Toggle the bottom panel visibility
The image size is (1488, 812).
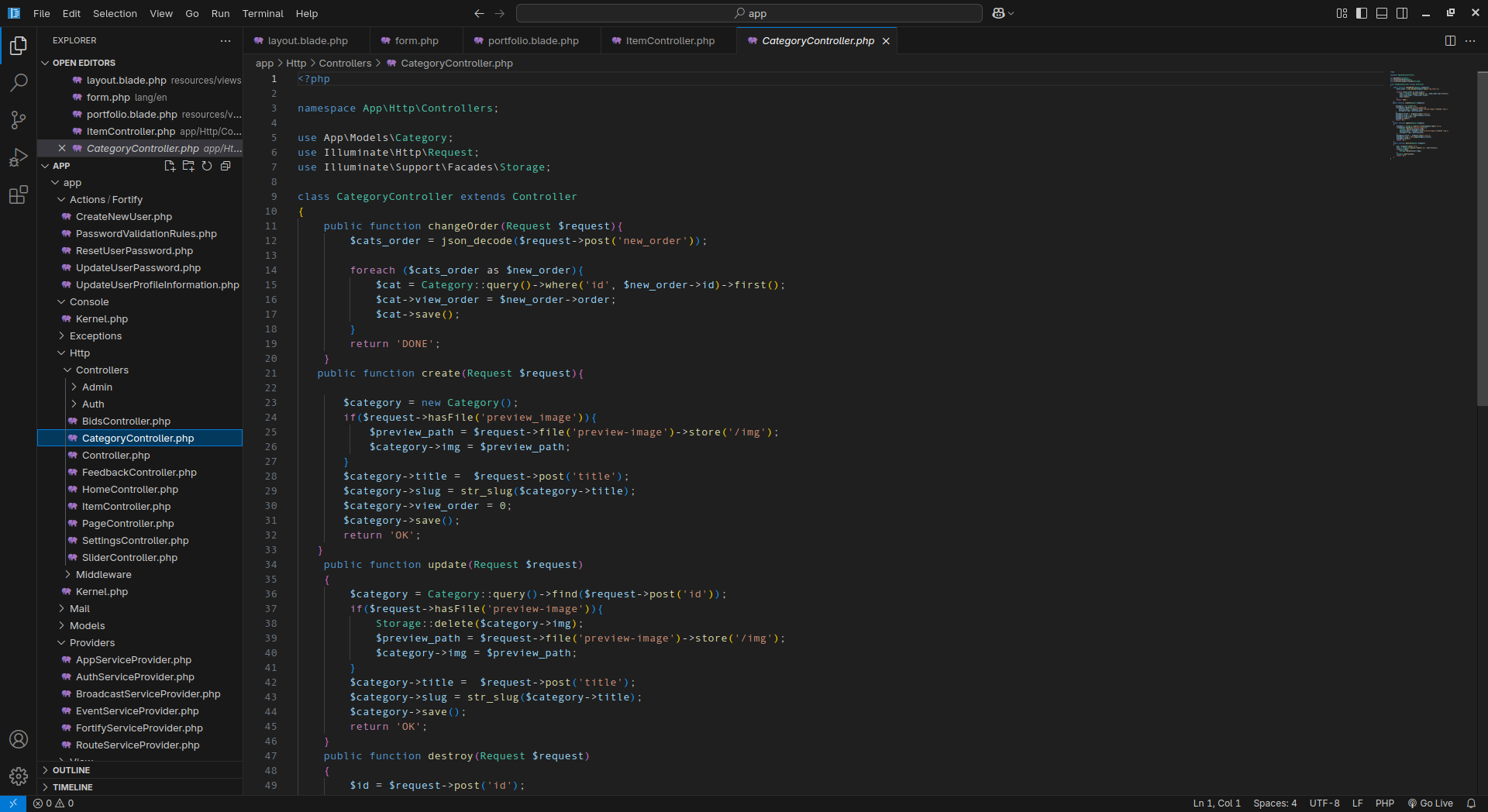tap(1382, 13)
